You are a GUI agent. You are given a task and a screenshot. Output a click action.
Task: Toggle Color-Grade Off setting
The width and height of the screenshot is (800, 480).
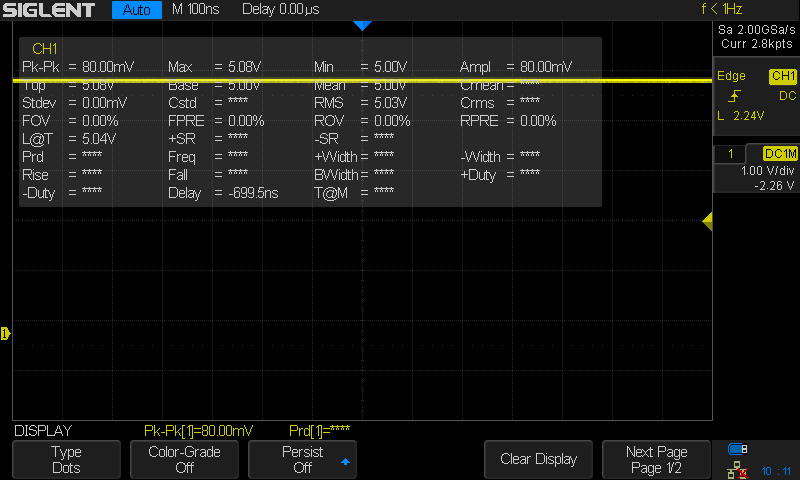186,459
